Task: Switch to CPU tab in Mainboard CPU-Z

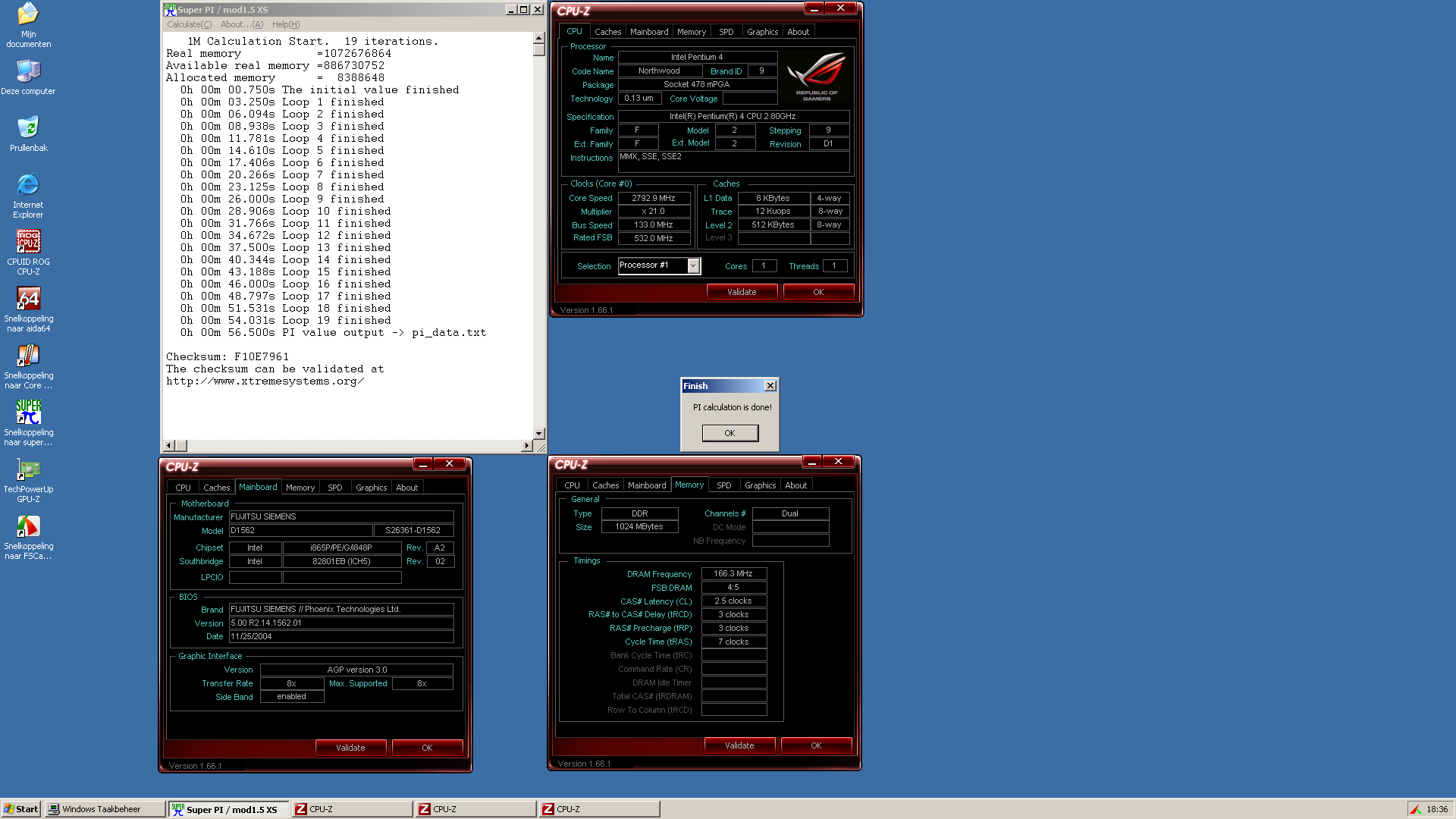Action: click(183, 488)
